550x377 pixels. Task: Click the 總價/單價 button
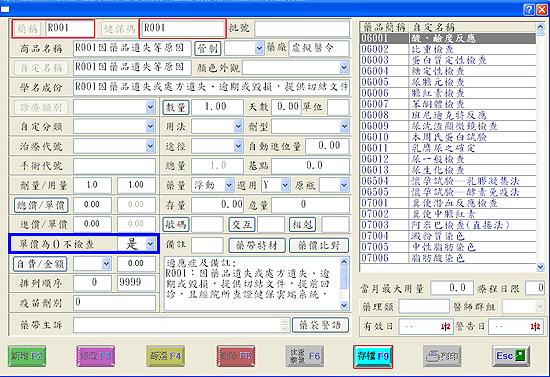[x=41, y=205]
